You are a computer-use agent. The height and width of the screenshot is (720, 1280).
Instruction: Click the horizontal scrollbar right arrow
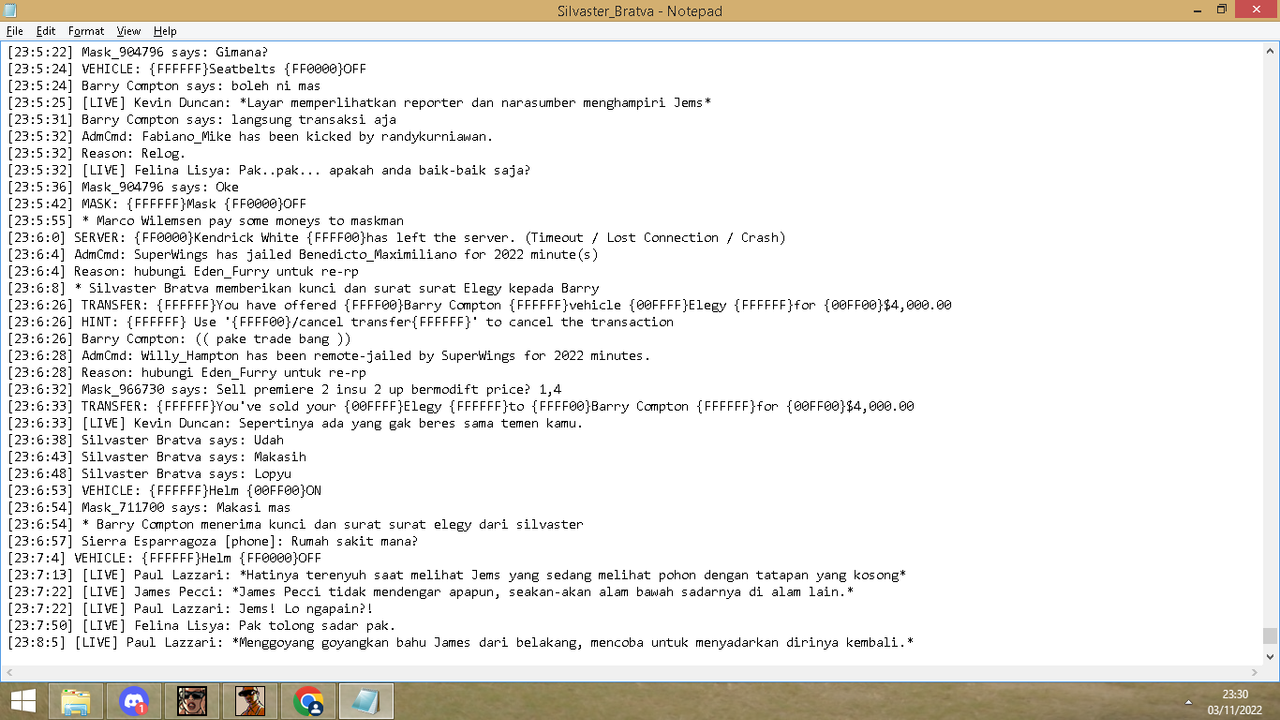coord(1254,672)
